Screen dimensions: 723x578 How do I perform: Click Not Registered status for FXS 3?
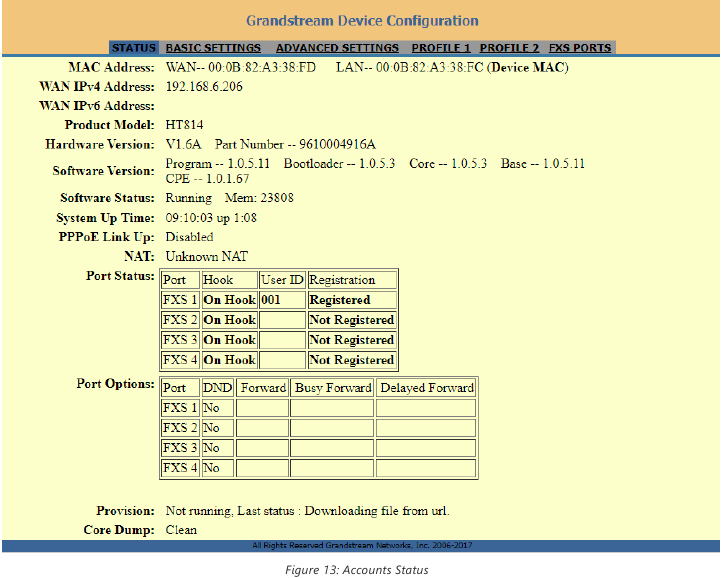[352, 340]
